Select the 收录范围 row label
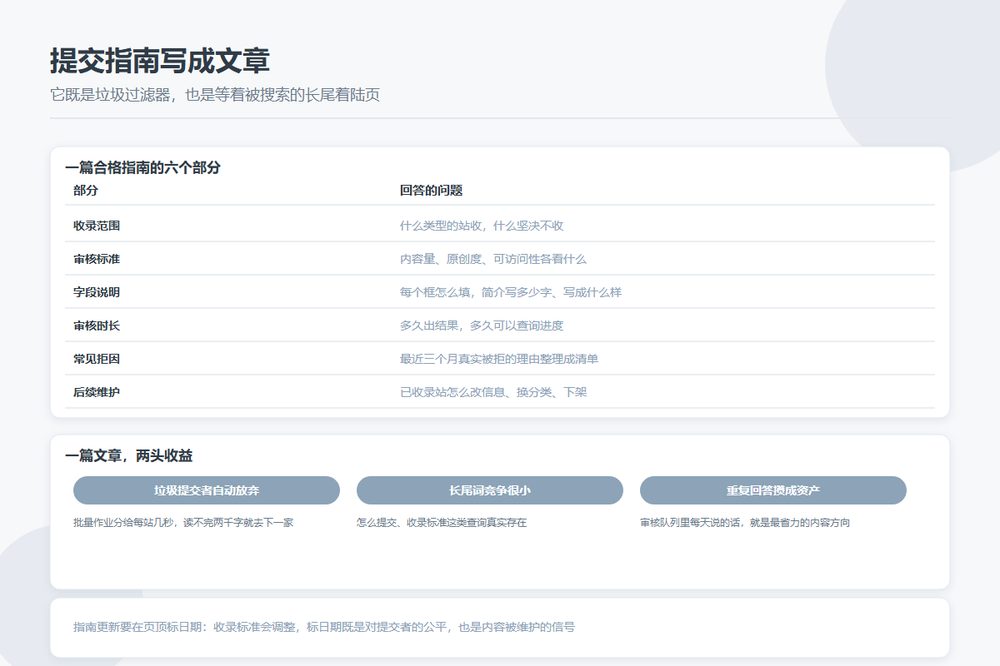 [96, 225]
